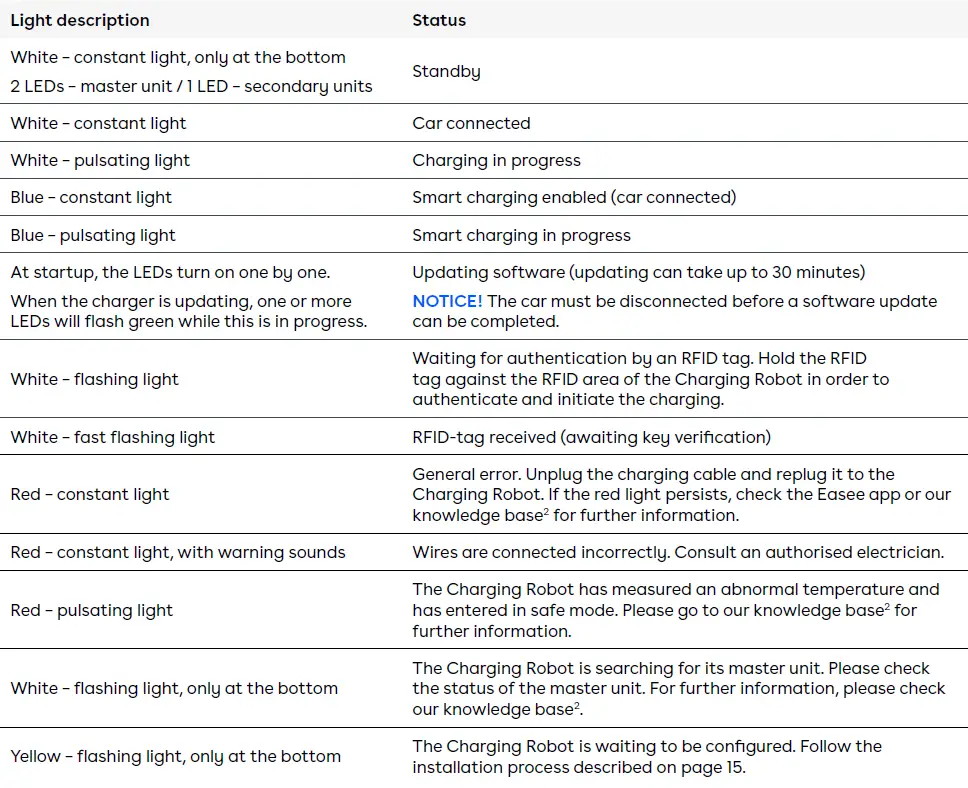Select the 'Standby' status cell
The width and height of the screenshot is (968, 788).
pyautogui.click(x=446, y=72)
